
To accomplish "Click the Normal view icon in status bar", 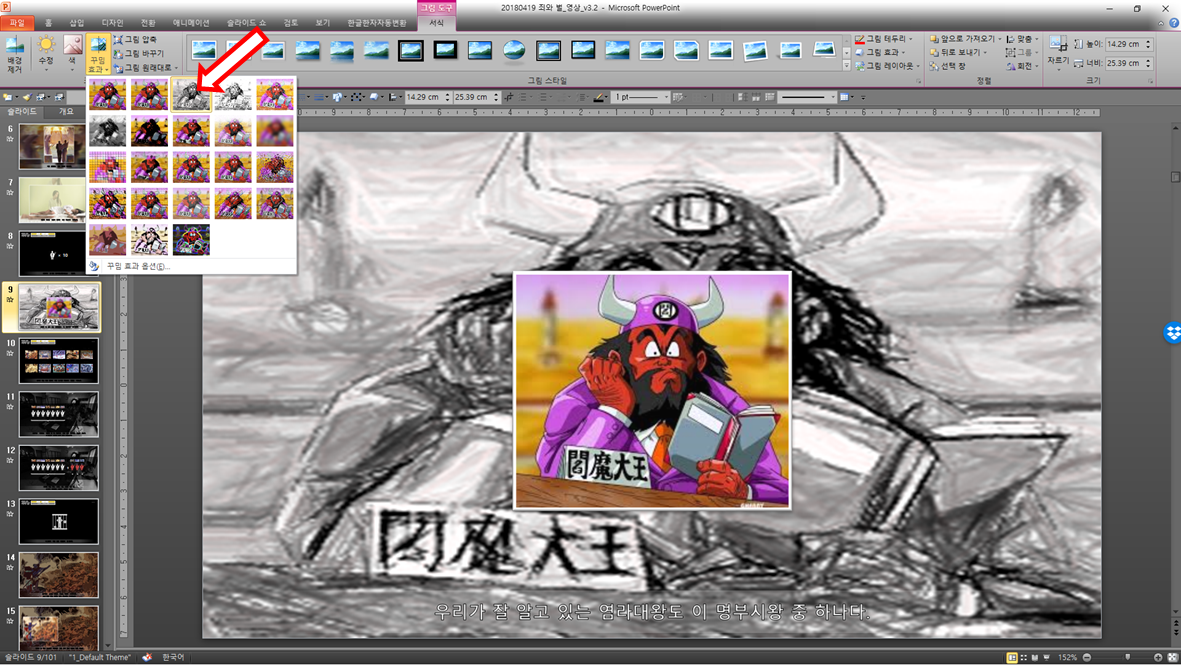I will (1012, 657).
